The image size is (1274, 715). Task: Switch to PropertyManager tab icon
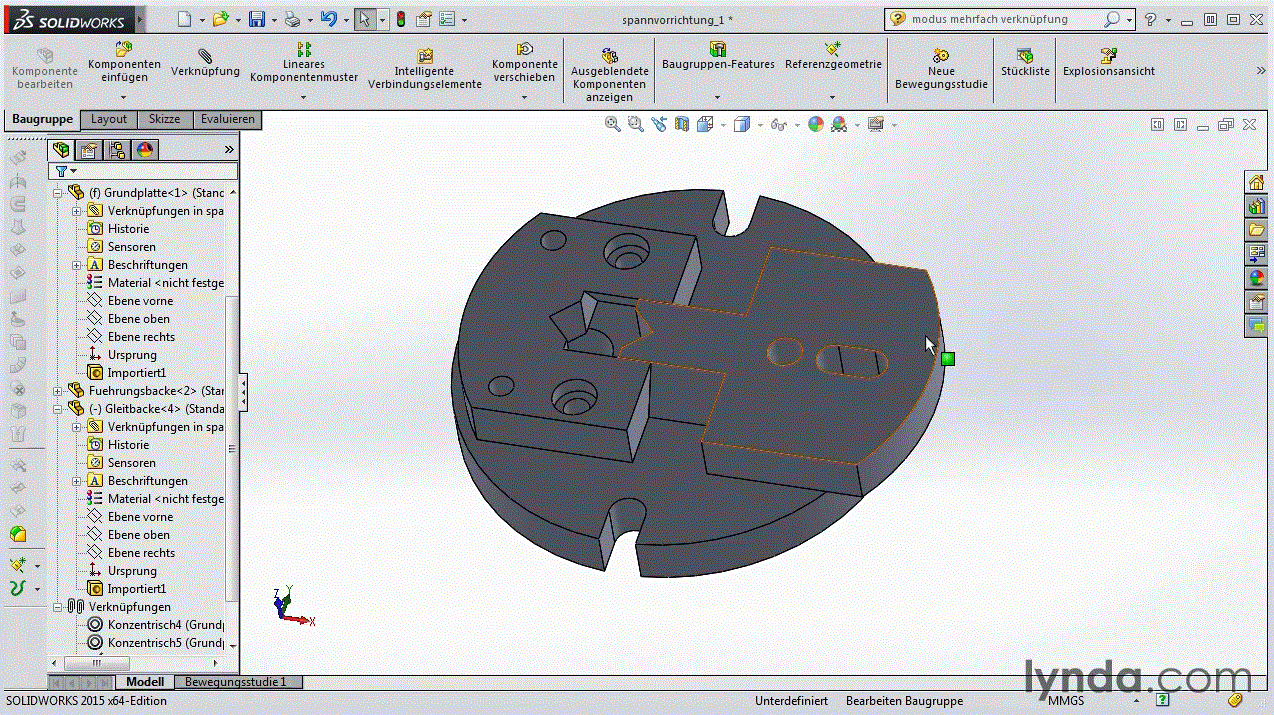coord(89,150)
